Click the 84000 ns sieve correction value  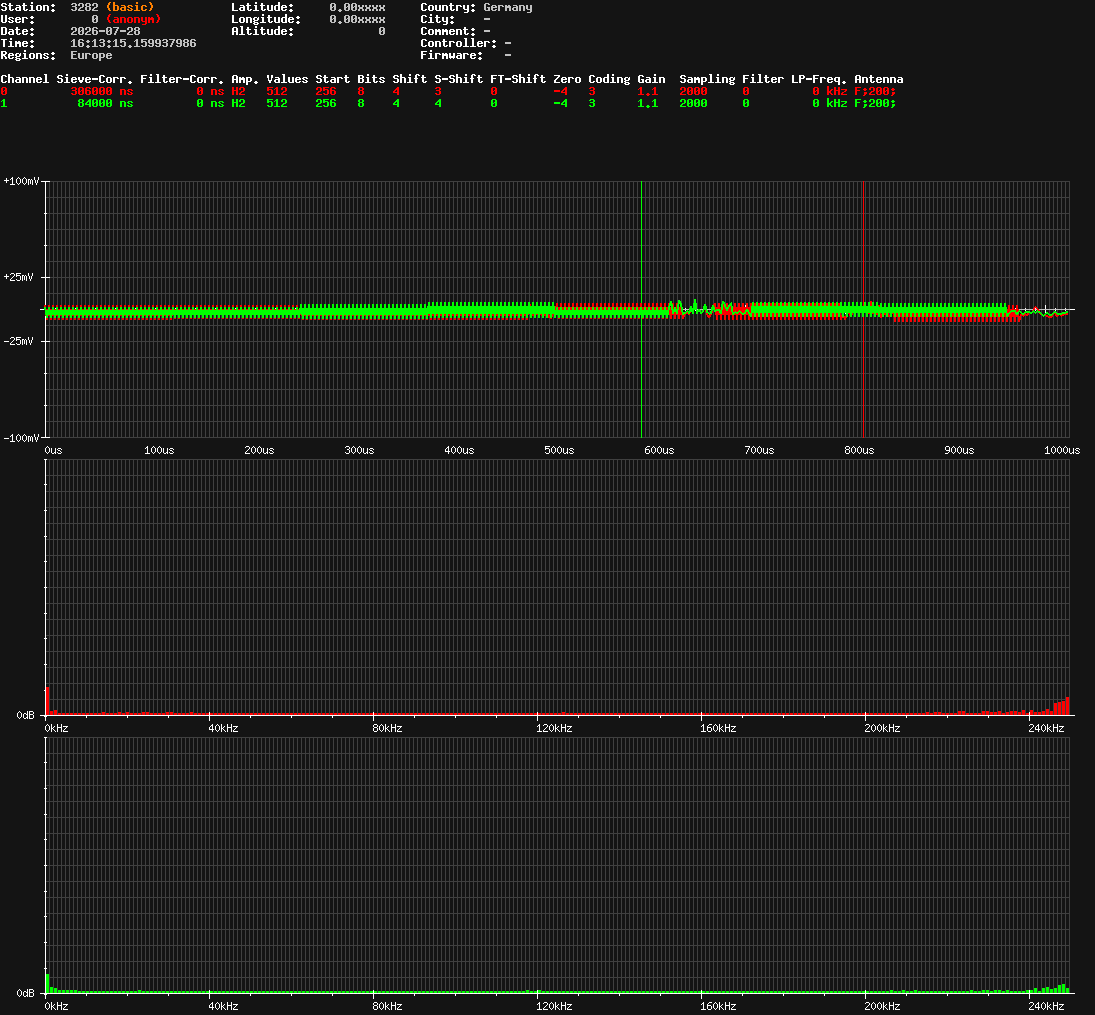[x=105, y=103]
